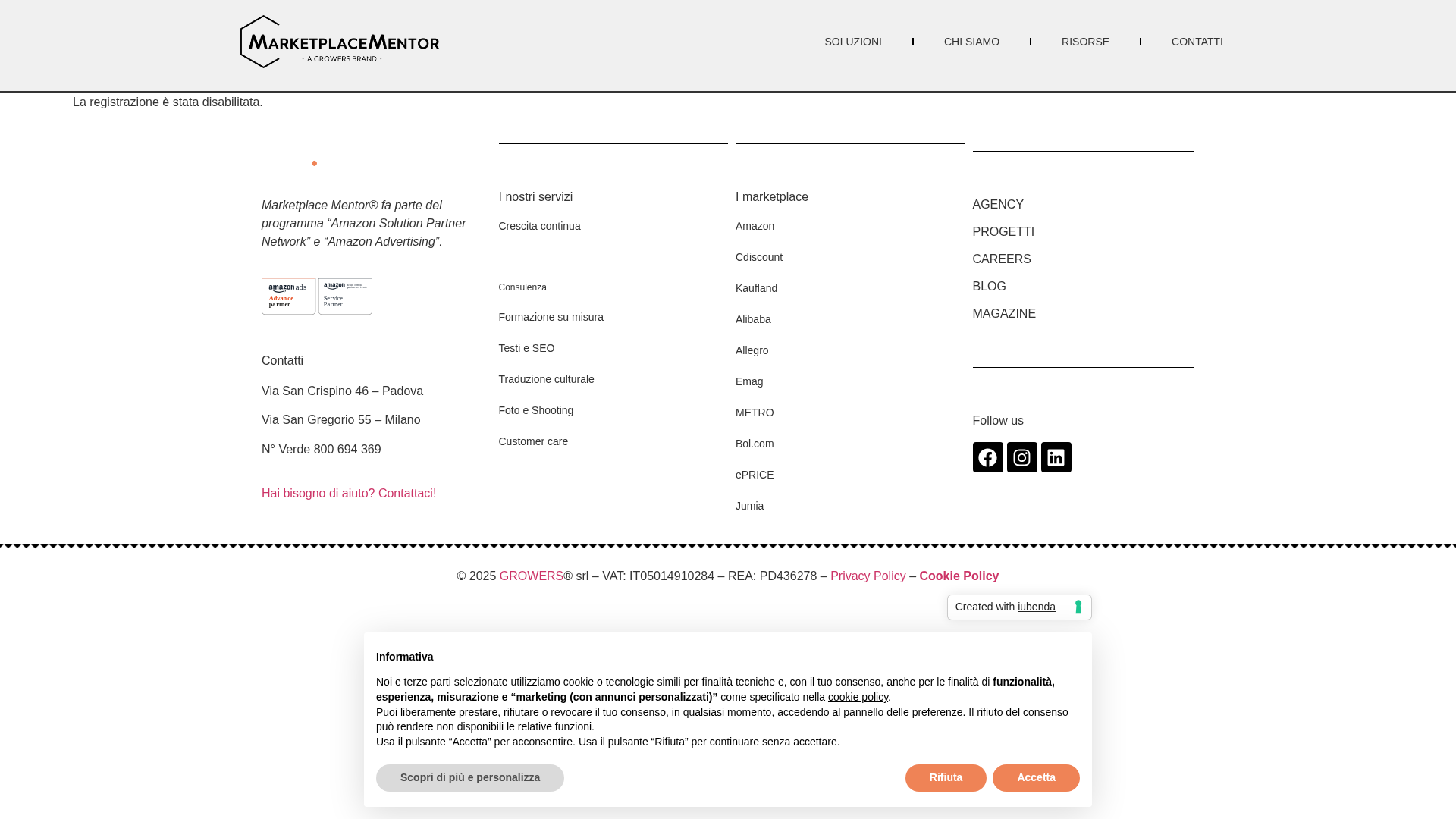
Task: Click the Via San Gregorio 55 – Milano address
Action: 340,420
